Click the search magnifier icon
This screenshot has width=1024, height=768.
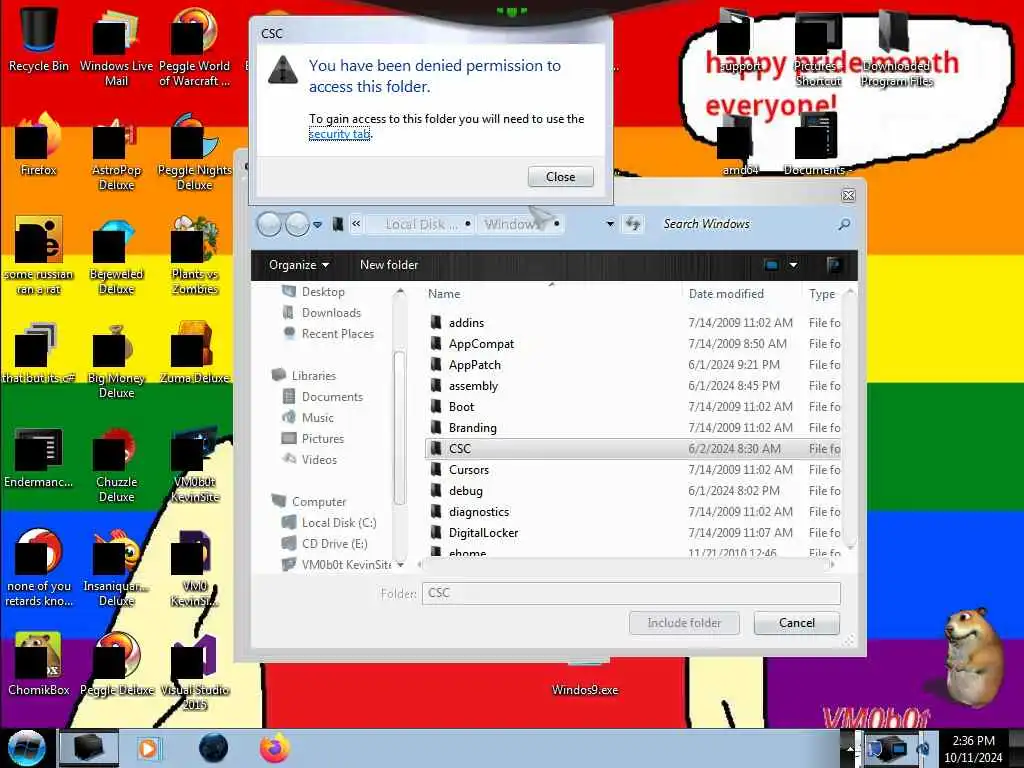click(844, 224)
